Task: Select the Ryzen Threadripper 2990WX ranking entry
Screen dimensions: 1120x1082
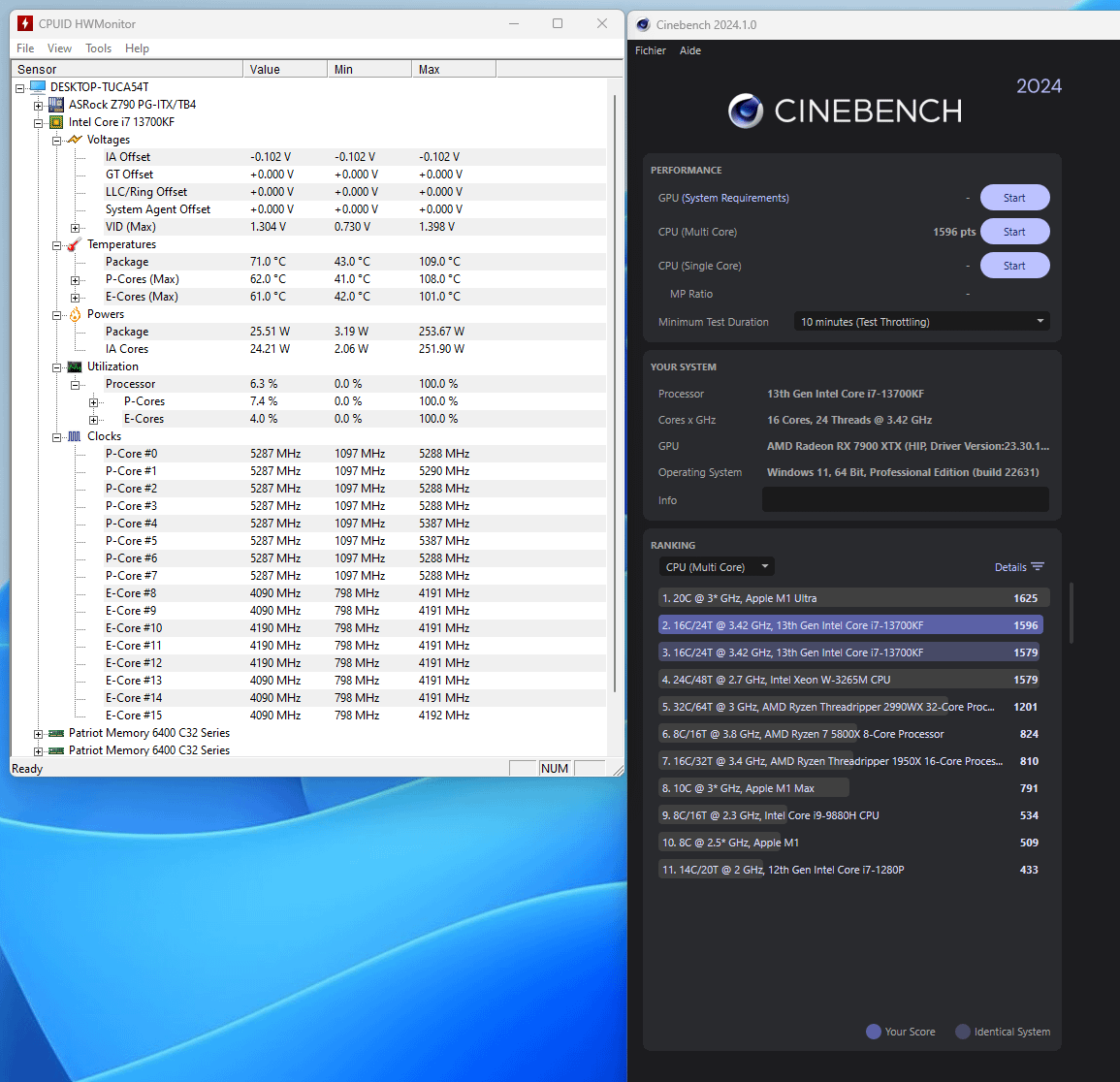Action: coord(850,707)
